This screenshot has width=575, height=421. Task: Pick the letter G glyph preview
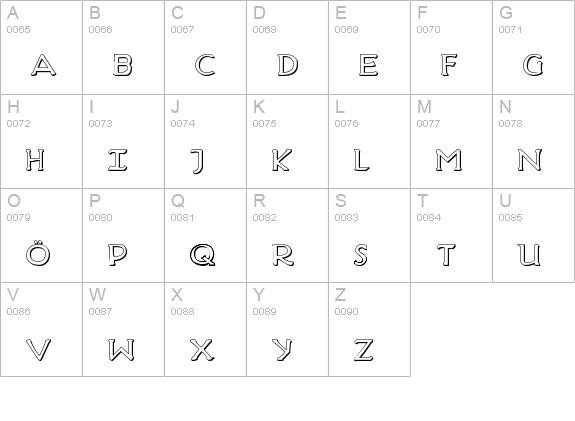point(533,65)
